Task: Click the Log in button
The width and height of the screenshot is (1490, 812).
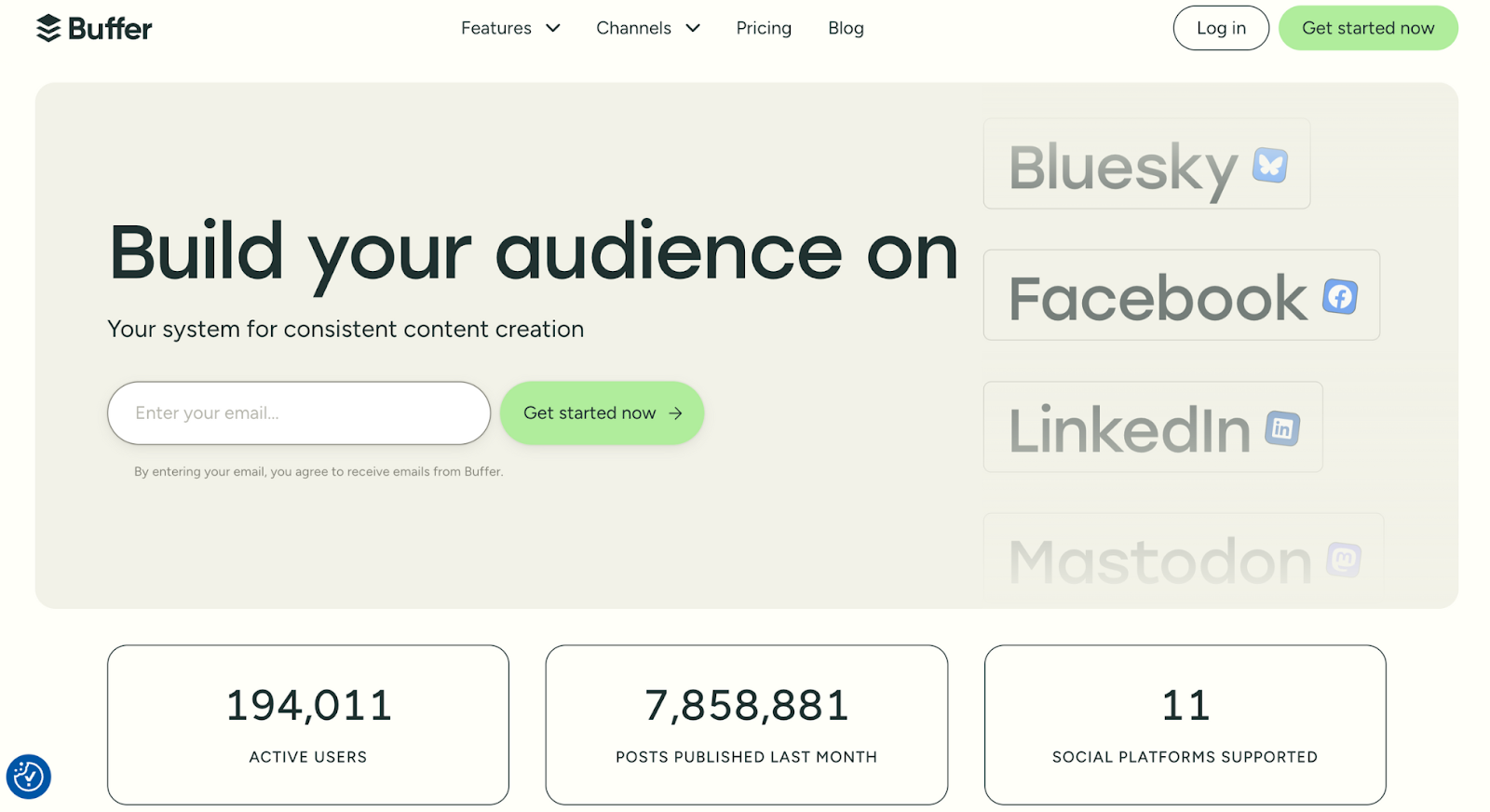Action: pos(1221,28)
